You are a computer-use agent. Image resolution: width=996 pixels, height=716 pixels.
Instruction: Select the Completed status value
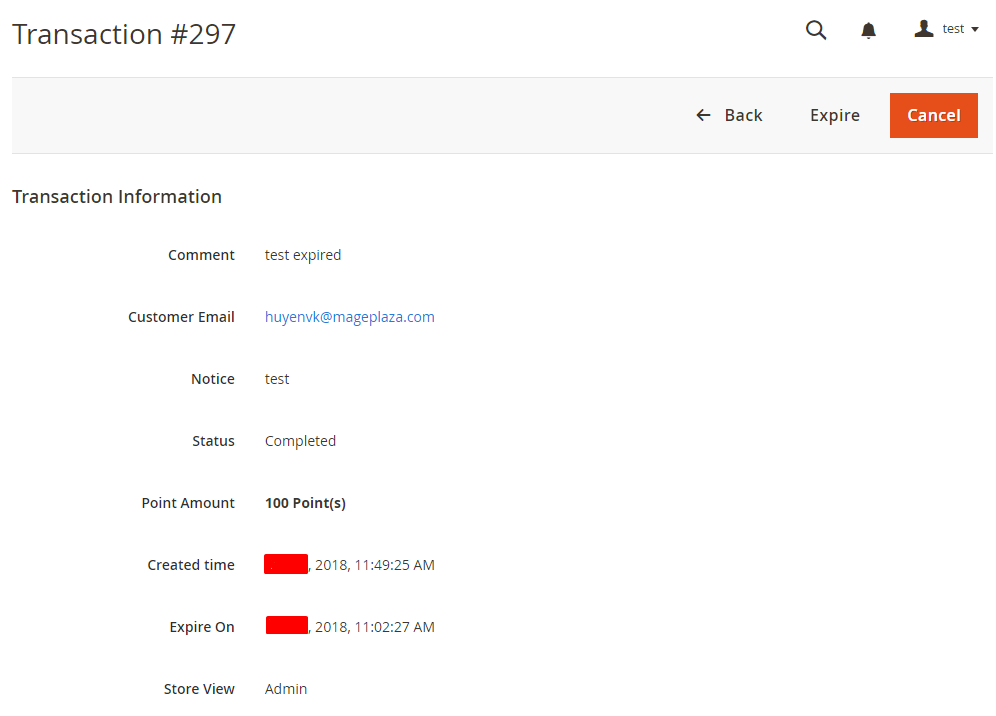(300, 441)
